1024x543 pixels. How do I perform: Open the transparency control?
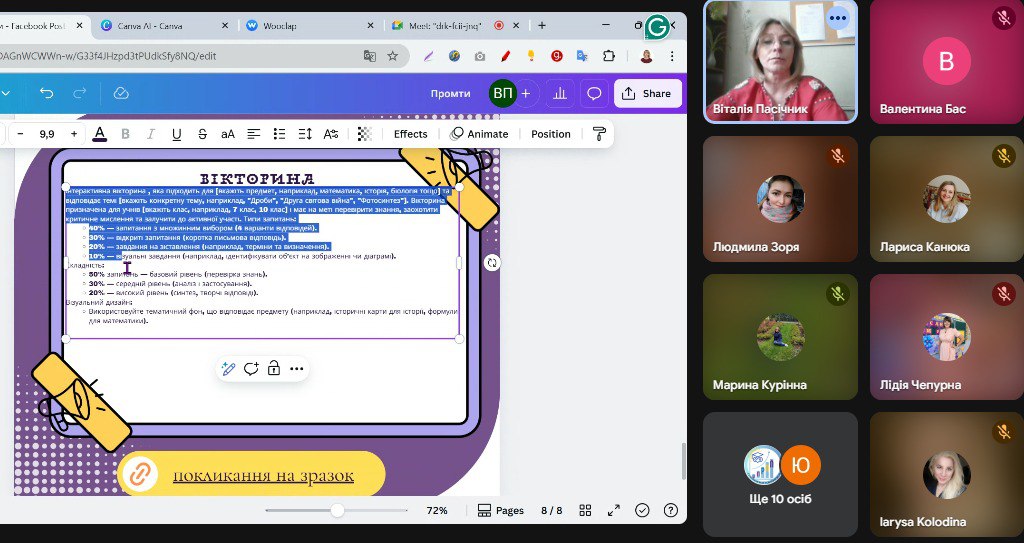(x=365, y=134)
